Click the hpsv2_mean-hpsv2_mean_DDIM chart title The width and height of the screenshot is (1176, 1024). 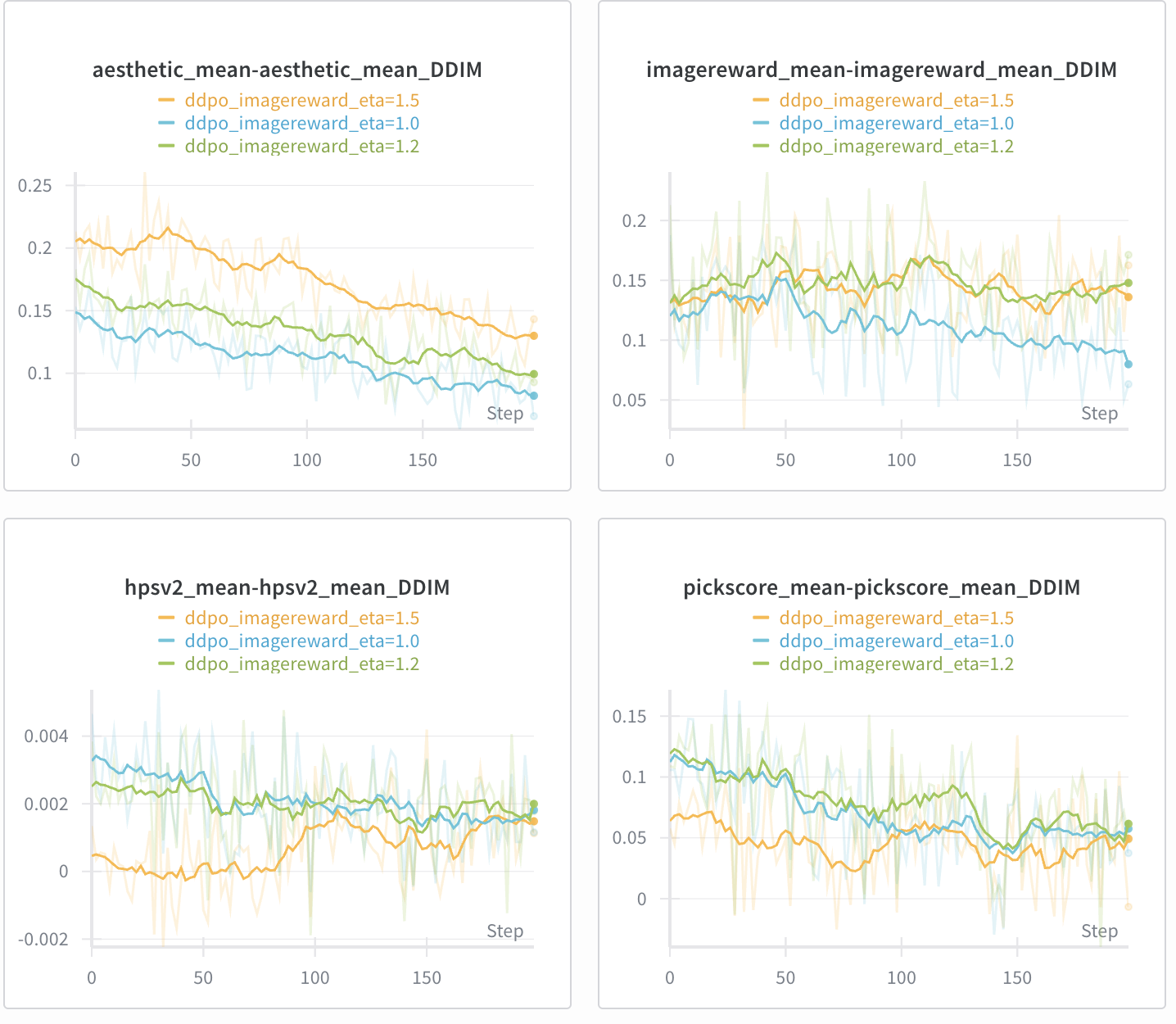[287, 588]
